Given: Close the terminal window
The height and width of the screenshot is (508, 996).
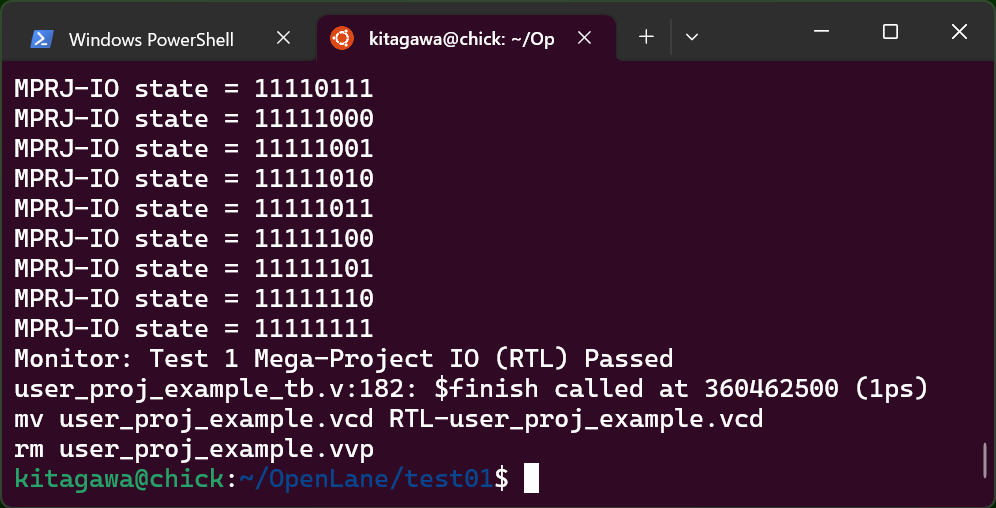Looking at the screenshot, I should pyautogui.click(x=959, y=31).
